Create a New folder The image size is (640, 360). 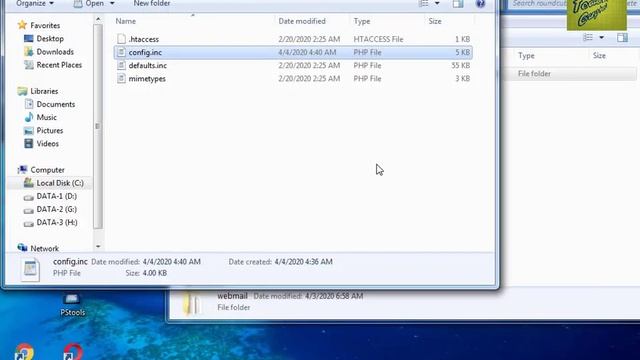pyautogui.click(x=151, y=3)
